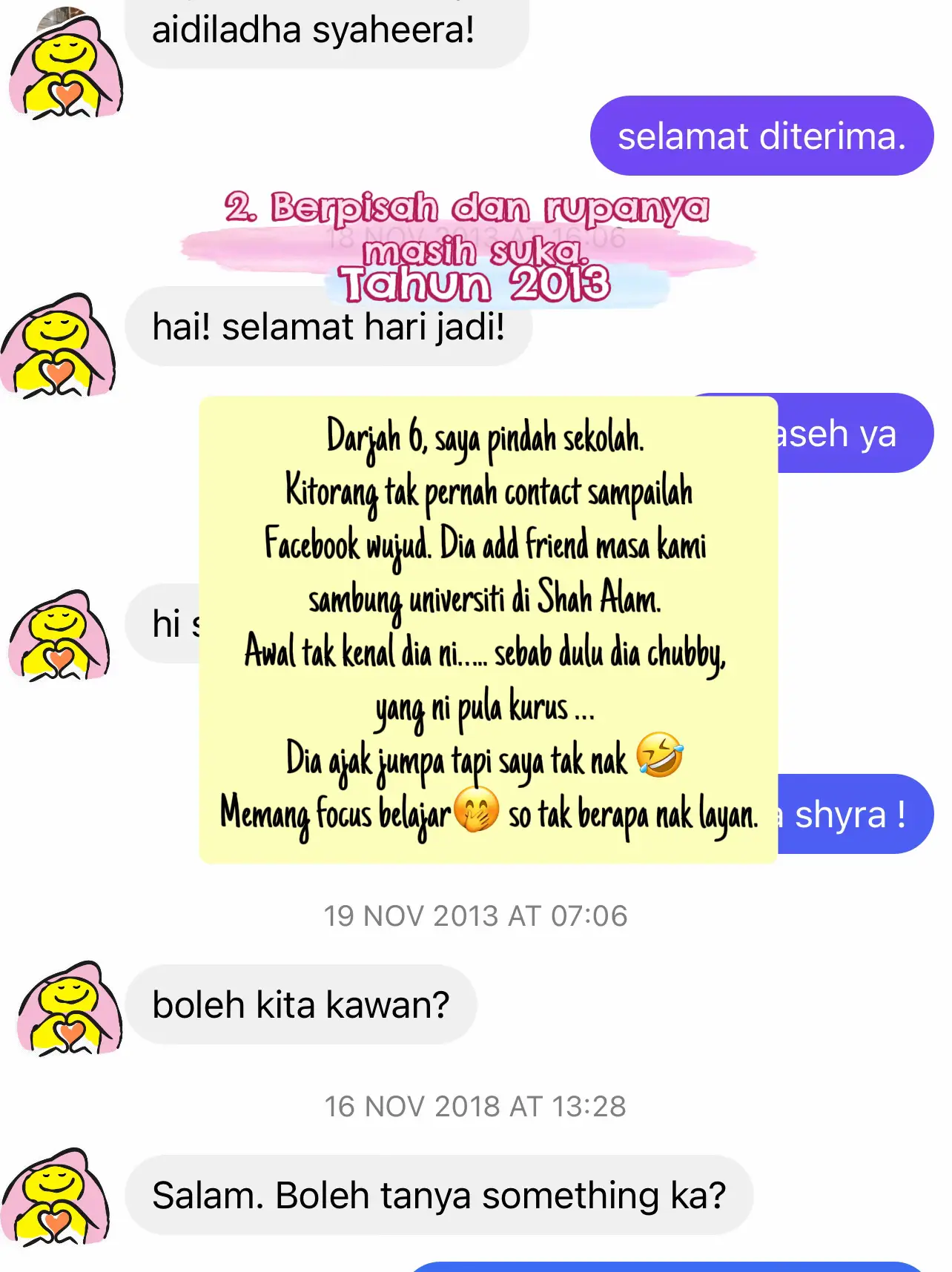Viewport: 952px width, 1272px height.
Task: Tap the '2. Berpisah dan rupanya' heading overlay
Action: click(x=467, y=208)
